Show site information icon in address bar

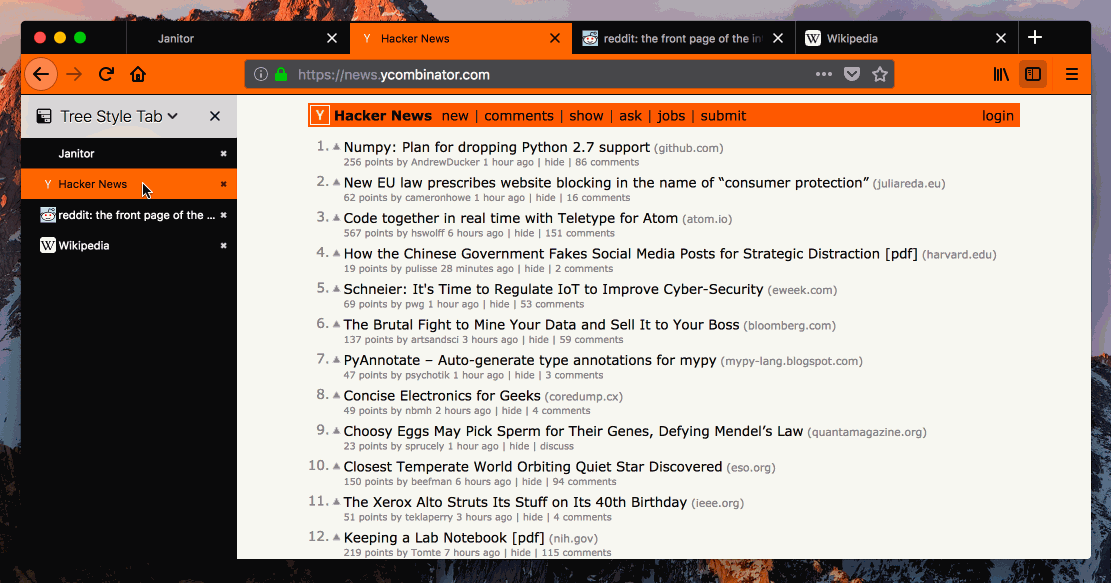pos(261,74)
